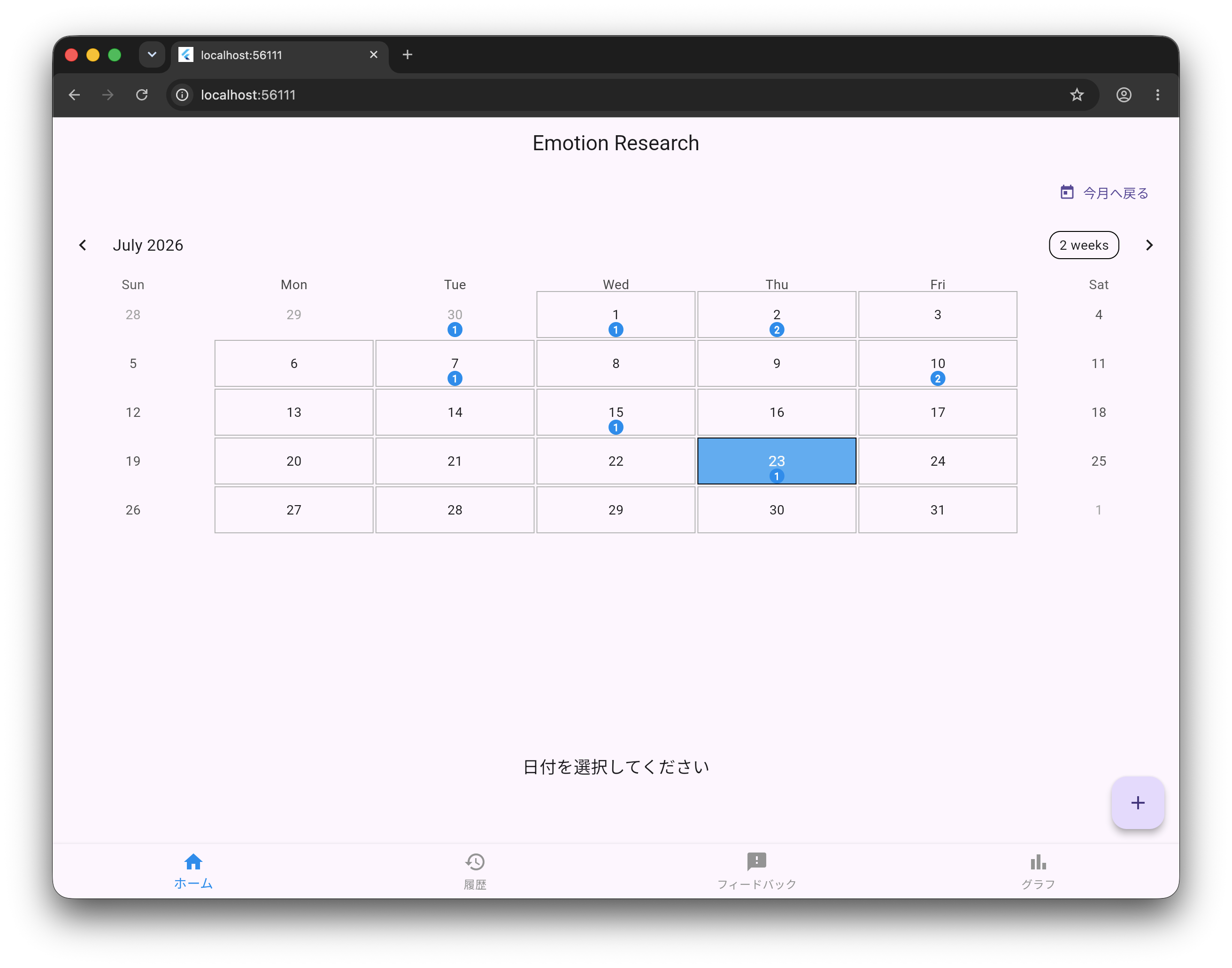Select July 31 date cell
1232x968 pixels.
pyautogui.click(x=937, y=509)
